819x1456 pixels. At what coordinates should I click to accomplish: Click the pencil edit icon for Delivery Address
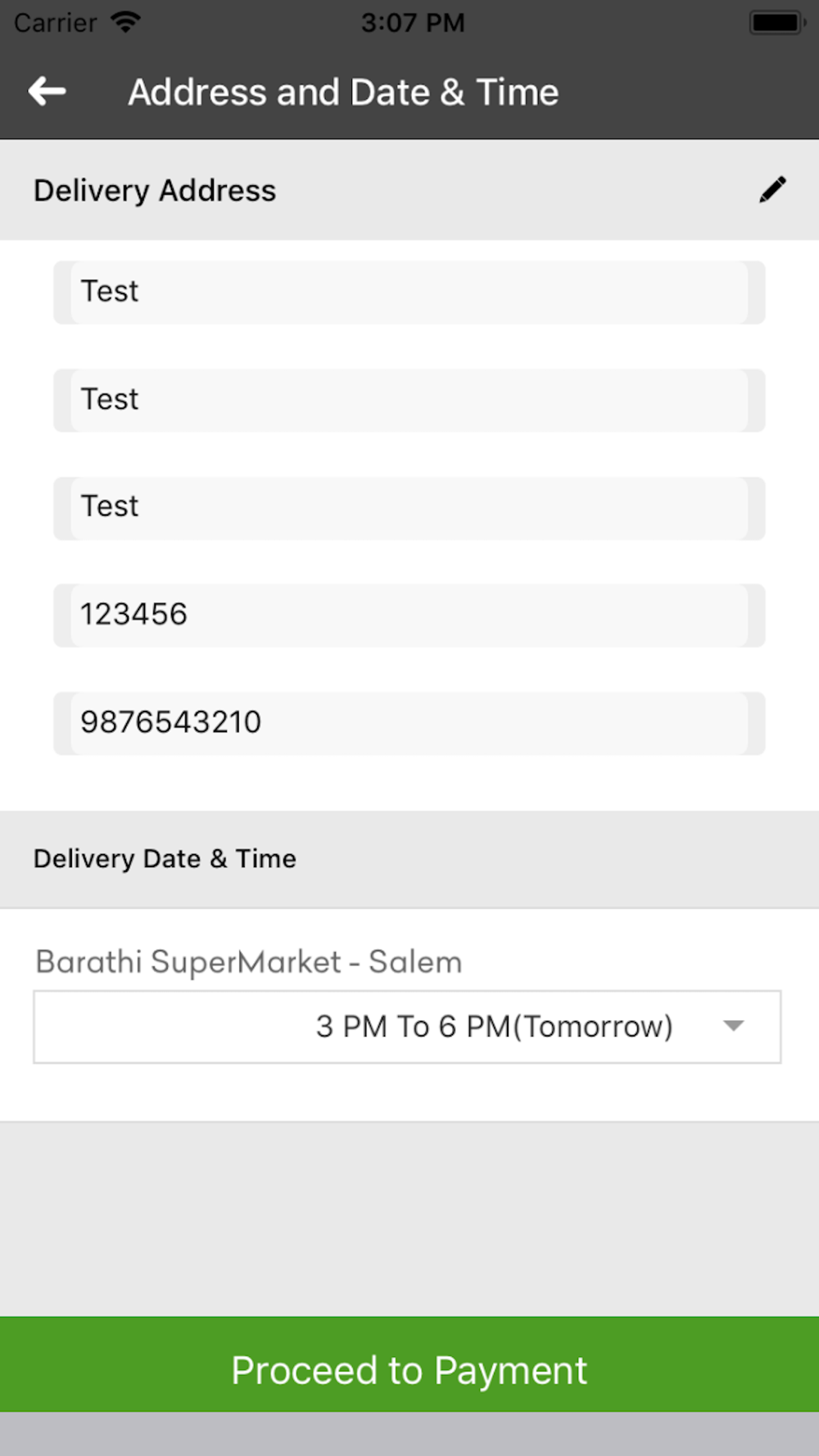click(772, 190)
